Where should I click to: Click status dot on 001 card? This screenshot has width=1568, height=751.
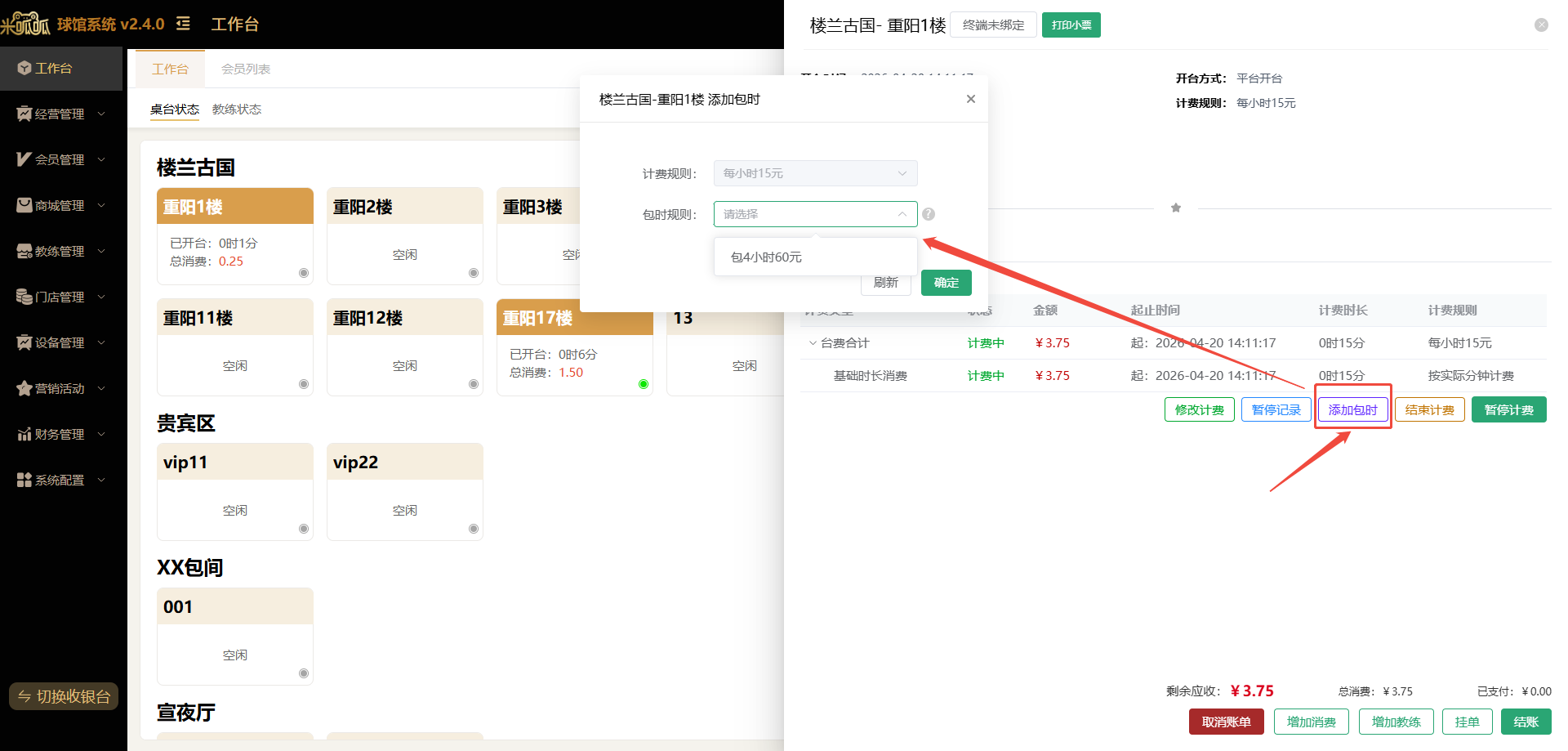[x=304, y=673]
